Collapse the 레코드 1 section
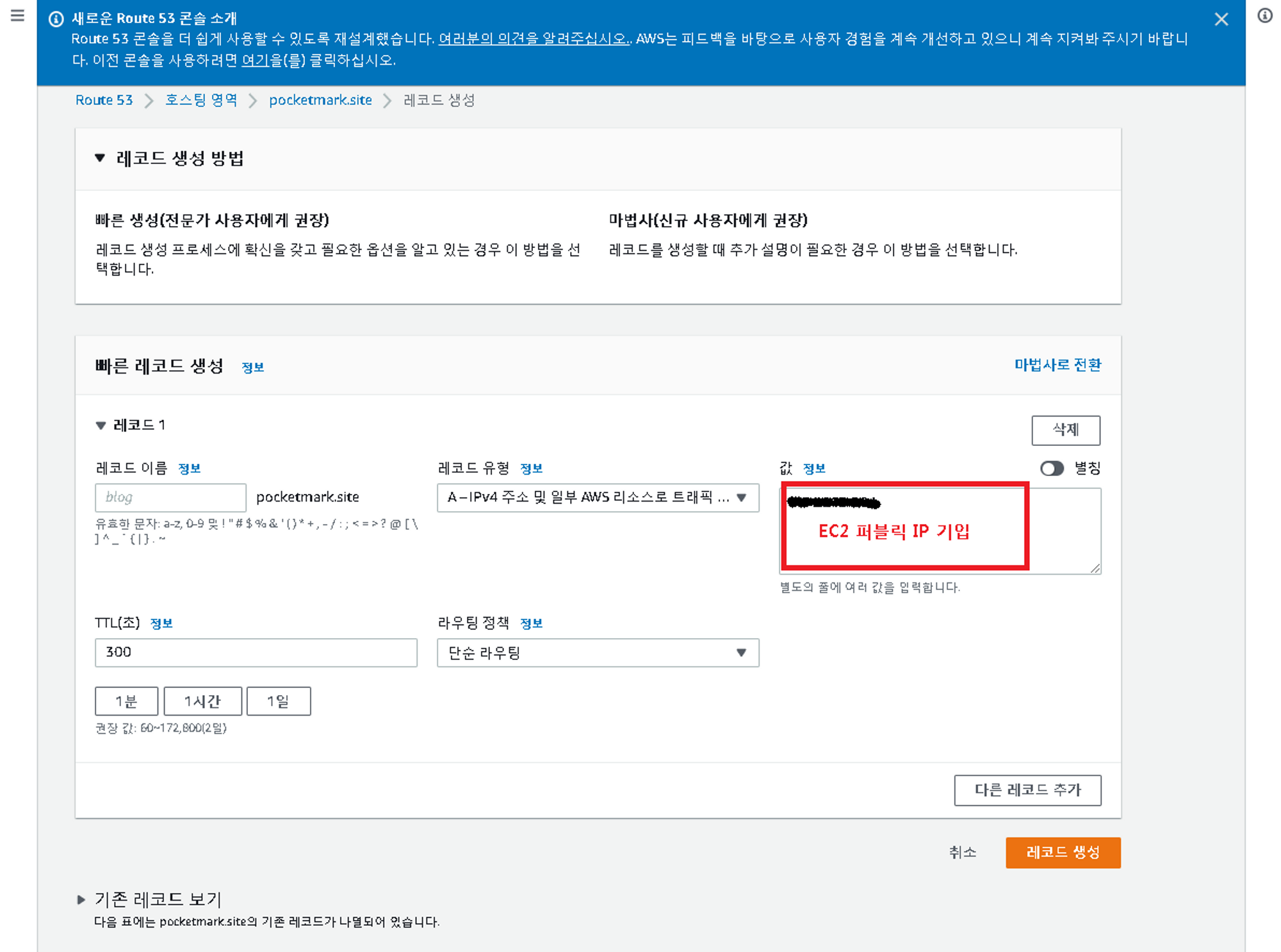This screenshot has width=1281, height=952. pos(101,425)
